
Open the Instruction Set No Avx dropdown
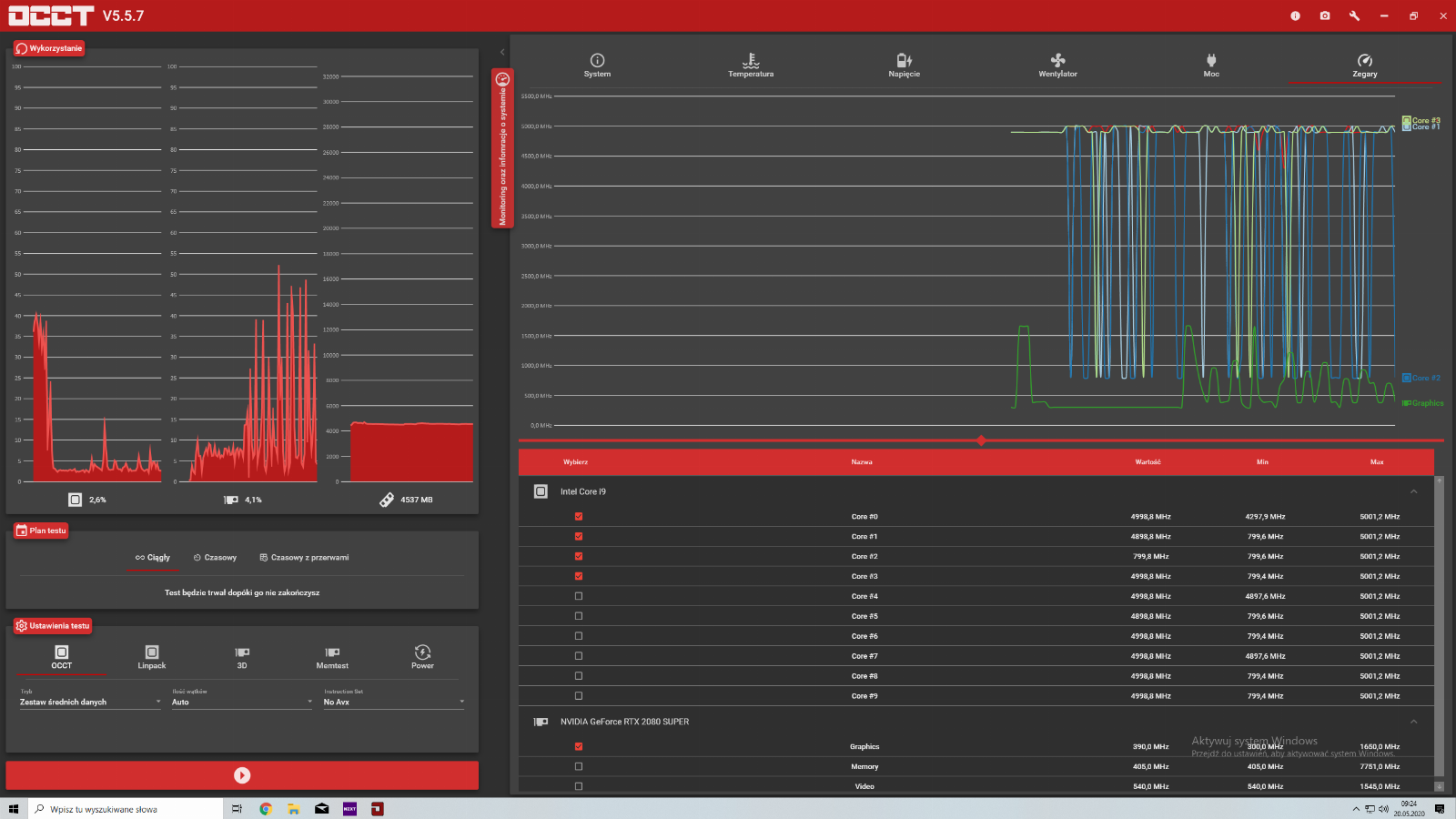(x=394, y=702)
